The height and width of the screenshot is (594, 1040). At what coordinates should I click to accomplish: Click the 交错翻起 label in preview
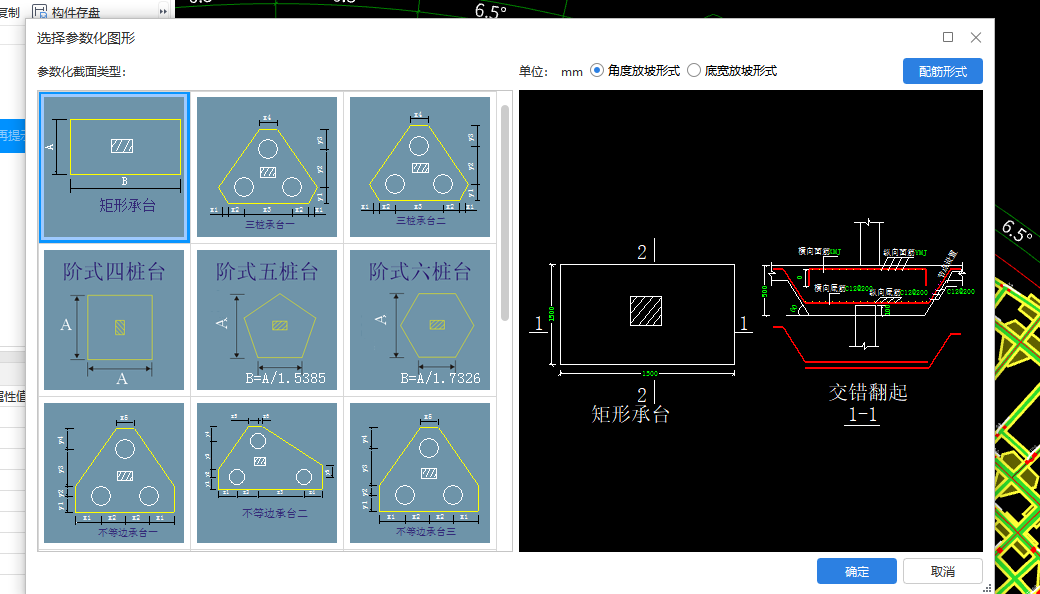point(868,392)
